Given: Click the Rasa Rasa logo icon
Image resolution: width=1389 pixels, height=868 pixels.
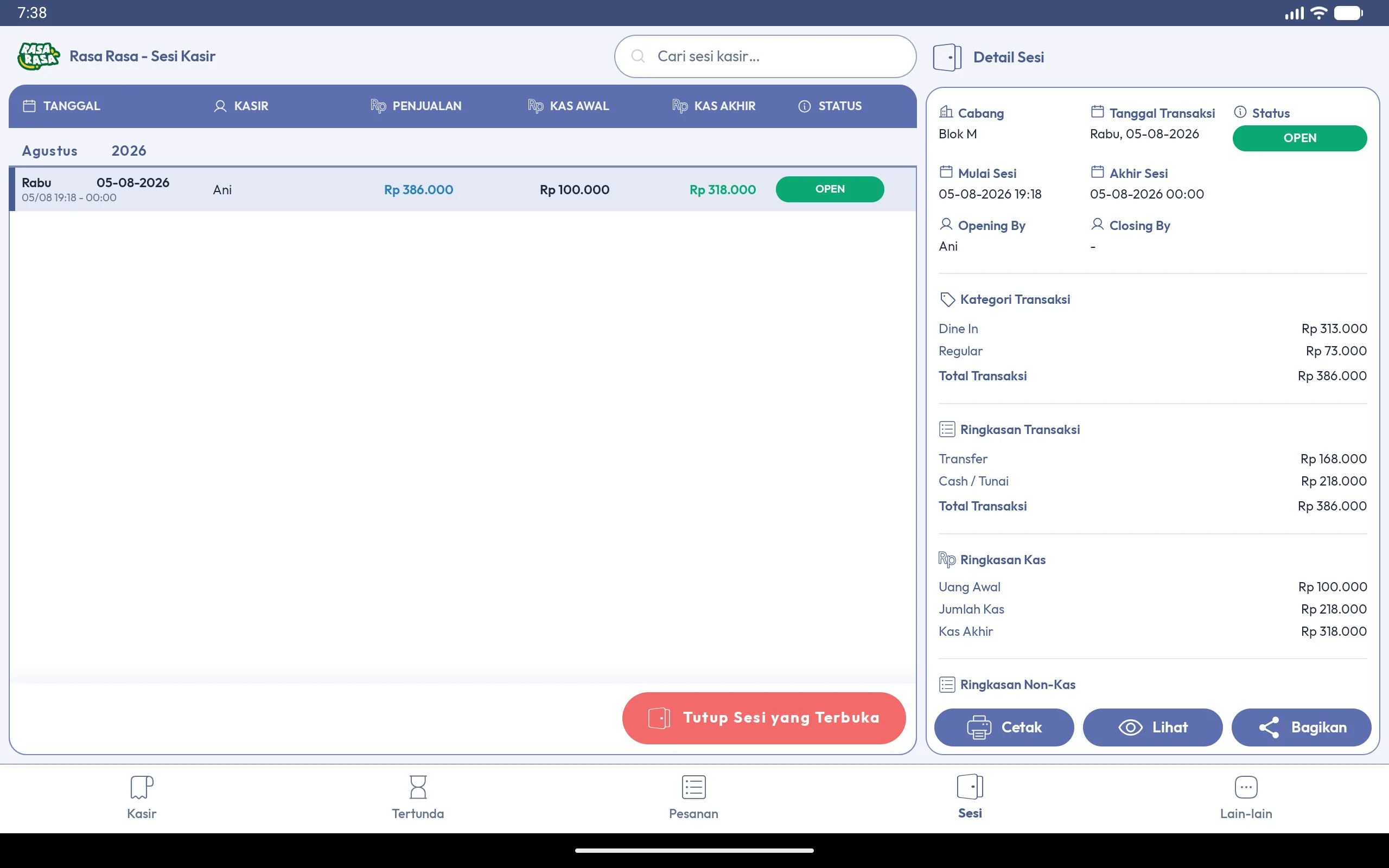Looking at the screenshot, I should (39, 56).
